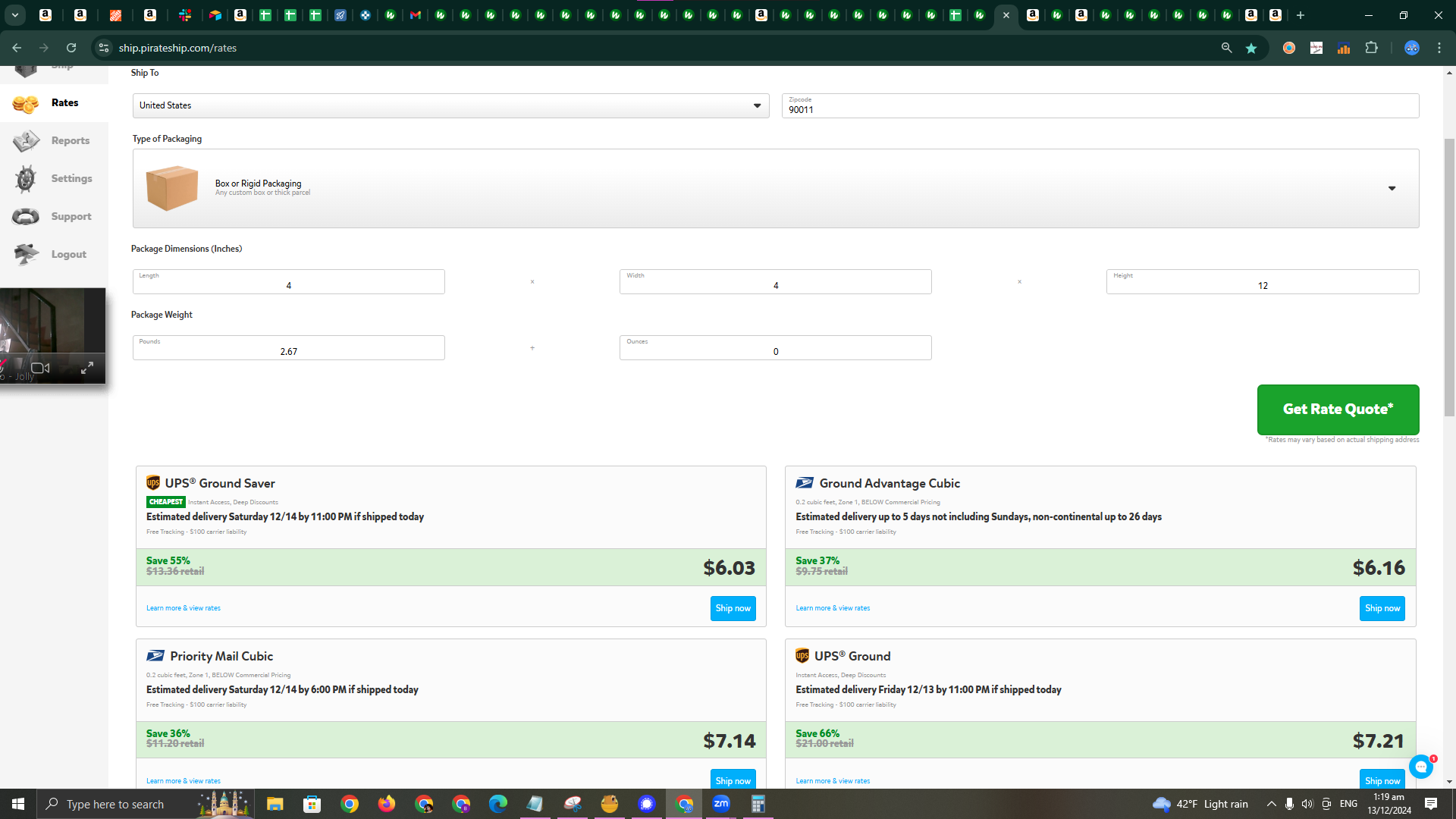
Task: Learn more about UPS Ground rates
Action: coord(833,781)
